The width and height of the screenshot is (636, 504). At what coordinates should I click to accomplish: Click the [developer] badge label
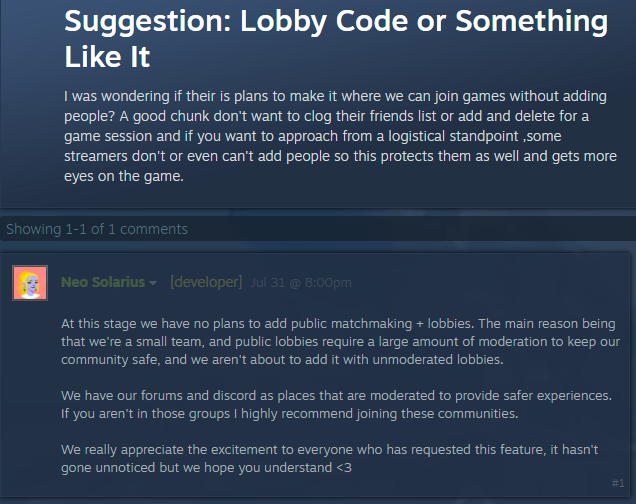[x=206, y=282]
